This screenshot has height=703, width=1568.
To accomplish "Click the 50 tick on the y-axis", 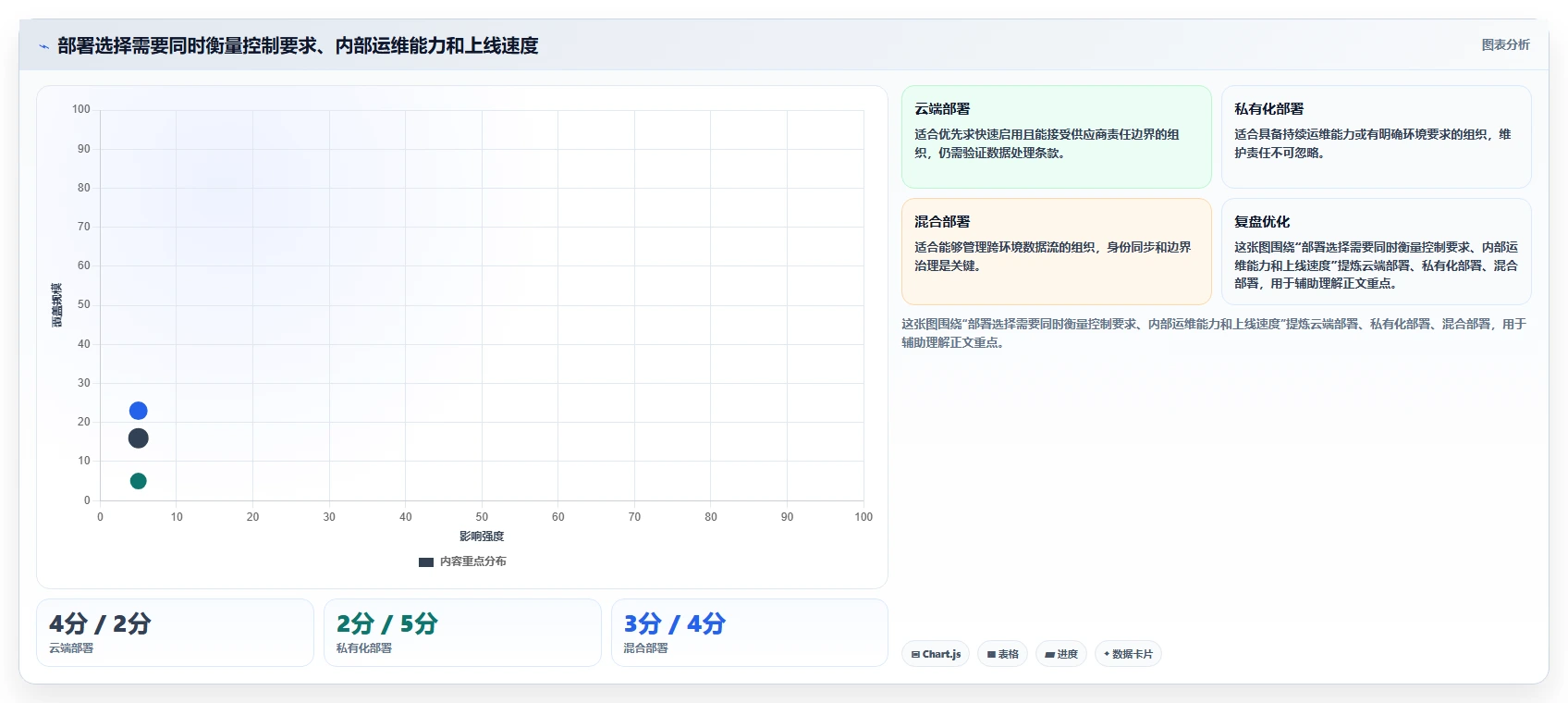I will tap(84, 304).
